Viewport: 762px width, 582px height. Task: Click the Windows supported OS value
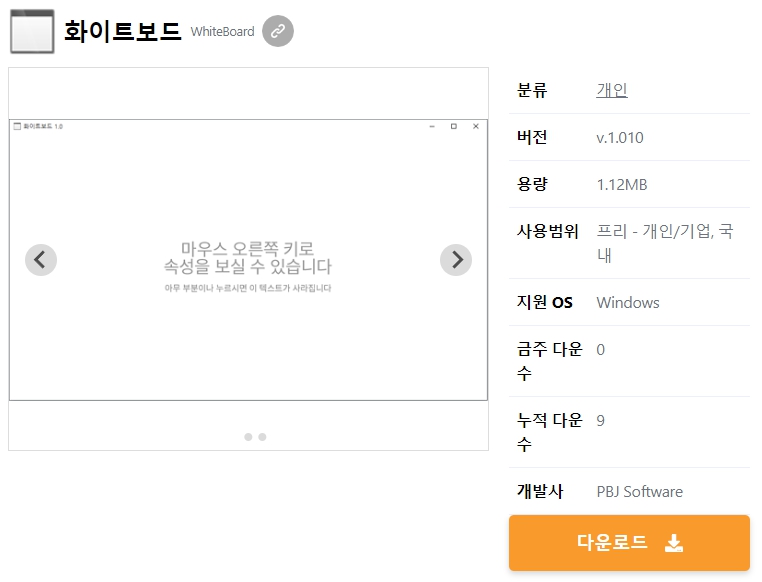pyautogui.click(x=628, y=302)
